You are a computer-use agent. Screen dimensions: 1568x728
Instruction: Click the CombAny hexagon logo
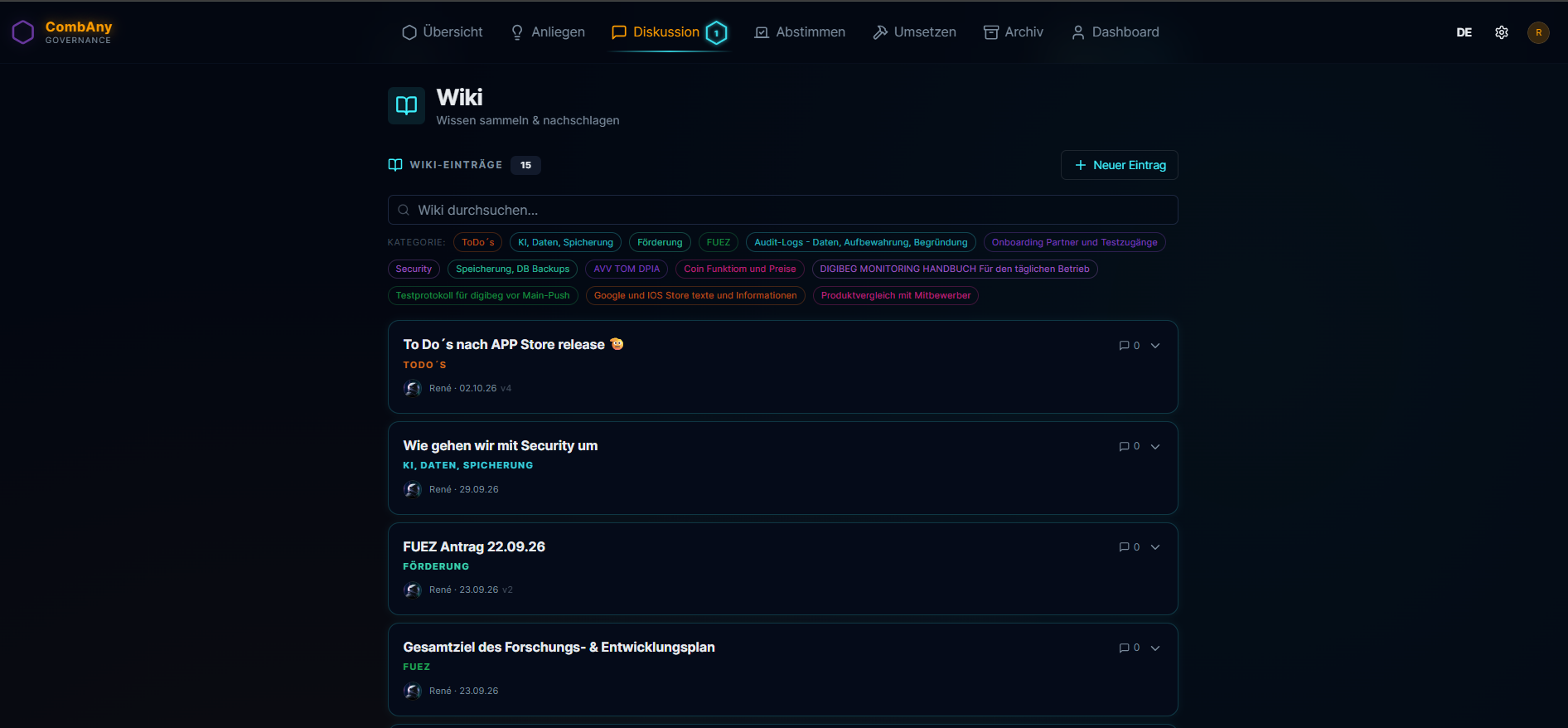[x=23, y=32]
